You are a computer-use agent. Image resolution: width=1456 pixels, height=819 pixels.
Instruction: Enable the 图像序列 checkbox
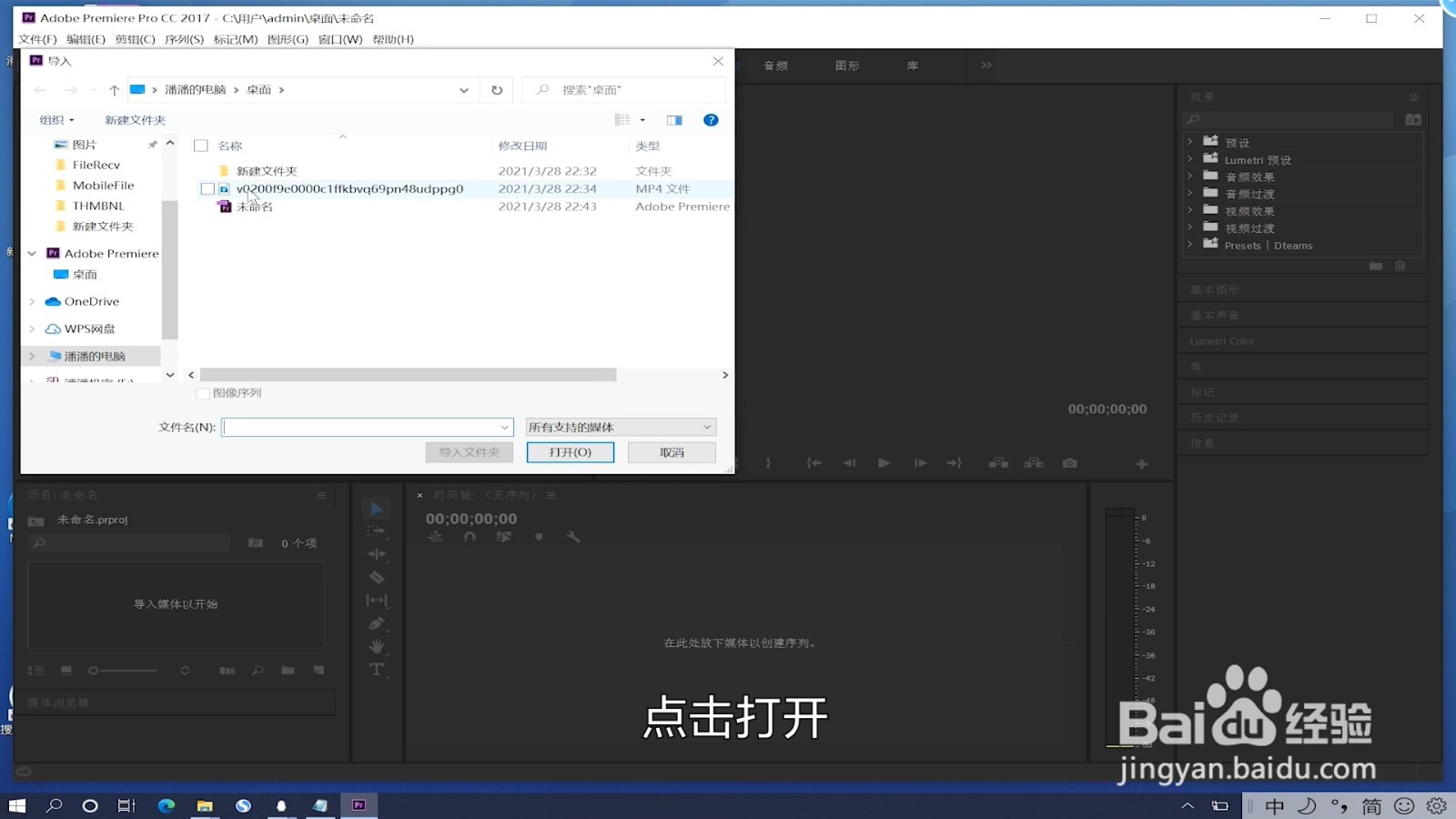(203, 393)
